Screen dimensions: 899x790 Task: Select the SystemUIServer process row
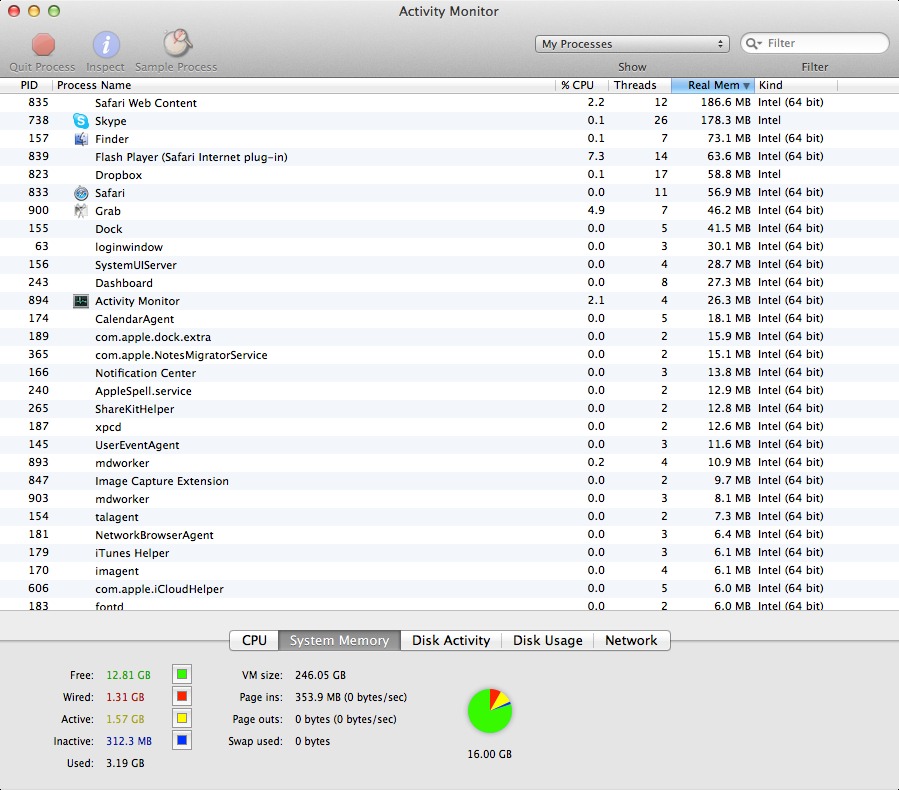pos(450,264)
